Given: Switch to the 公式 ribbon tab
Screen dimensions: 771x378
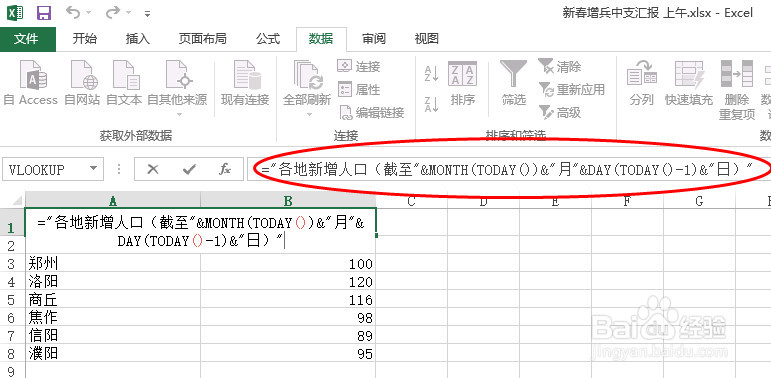Looking at the screenshot, I should [268, 39].
